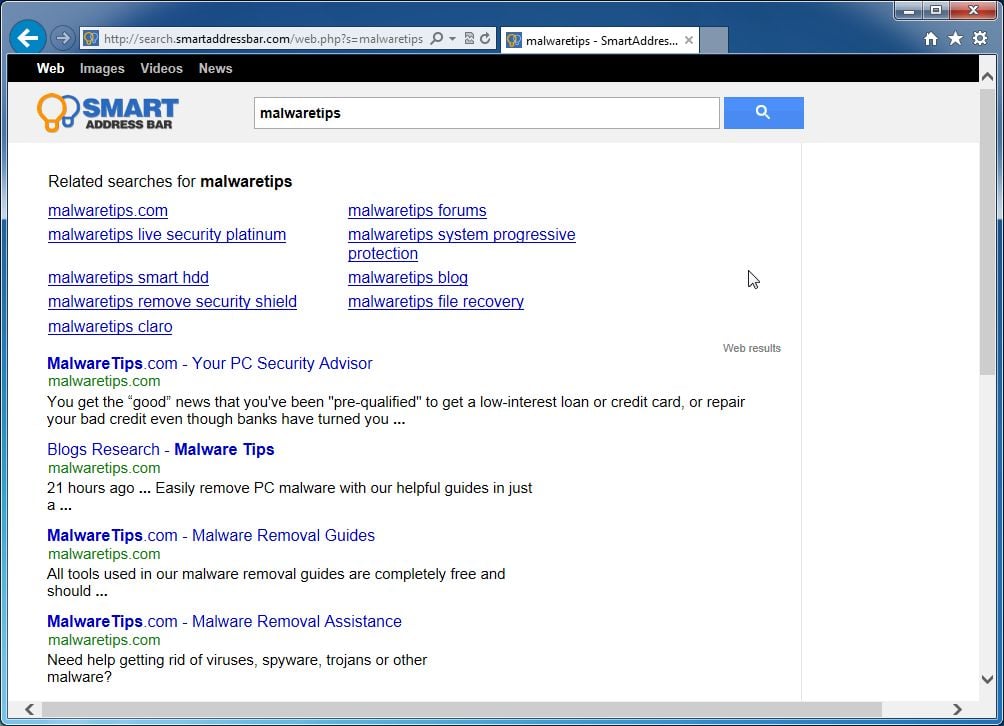Click into the malwaretips search input box
The image size is (1004, 726).
pos(487,113)
